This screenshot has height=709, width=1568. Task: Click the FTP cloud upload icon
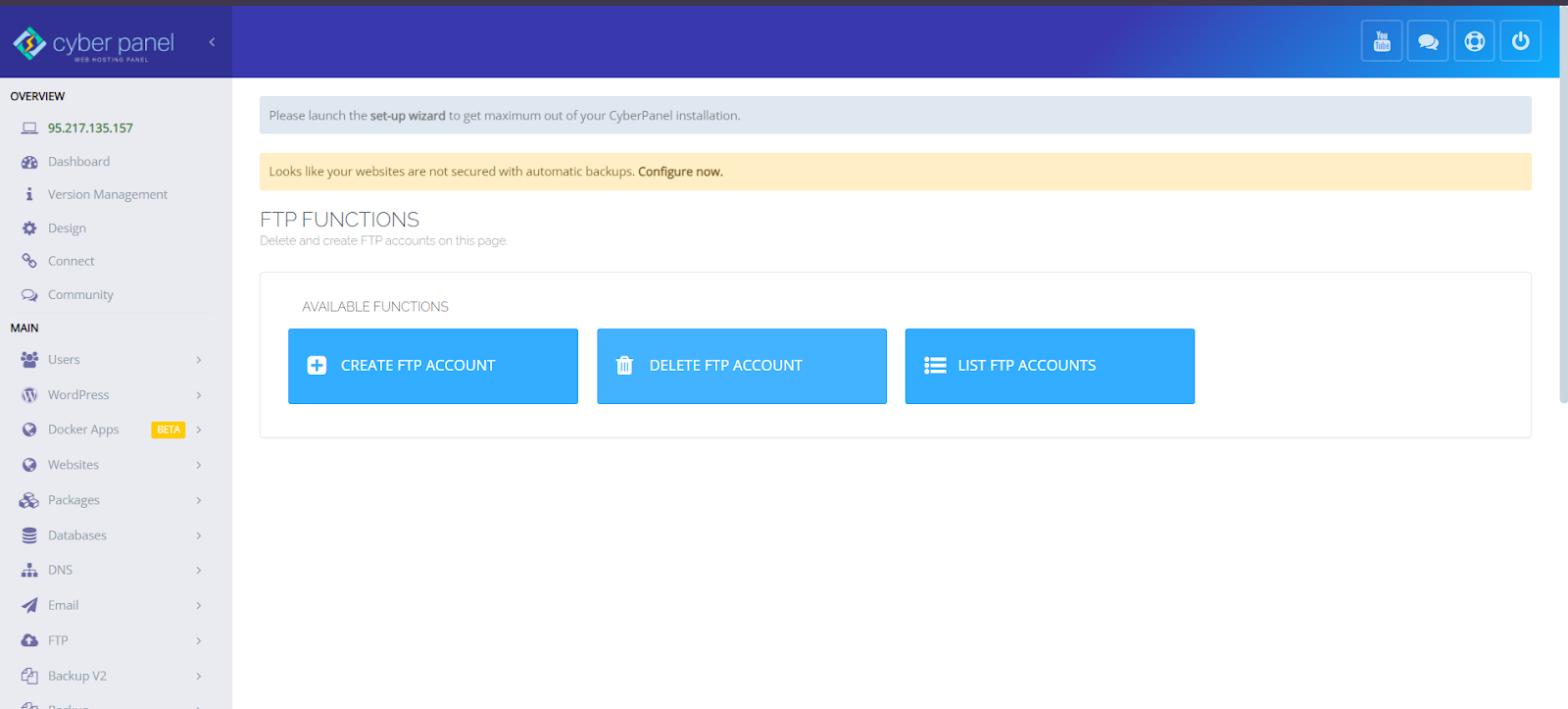click(x=29, y=640)
